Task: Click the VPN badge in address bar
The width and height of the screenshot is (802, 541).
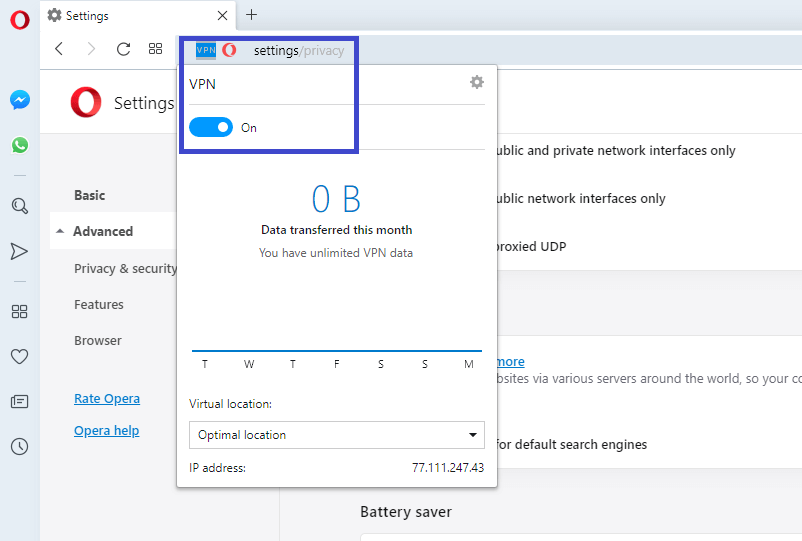Action: (x=206, y=50)
